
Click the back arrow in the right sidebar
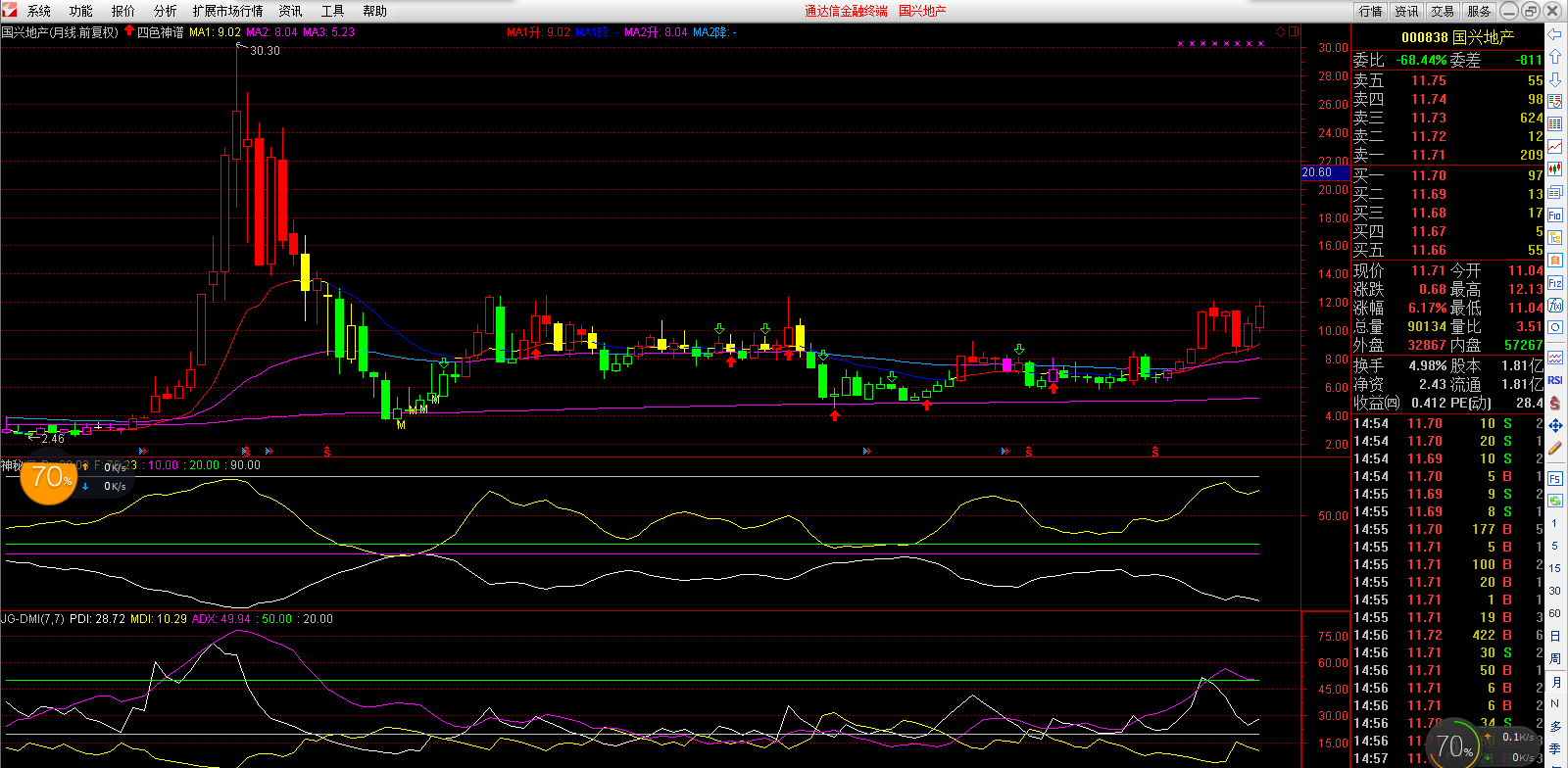point(1555,34)
